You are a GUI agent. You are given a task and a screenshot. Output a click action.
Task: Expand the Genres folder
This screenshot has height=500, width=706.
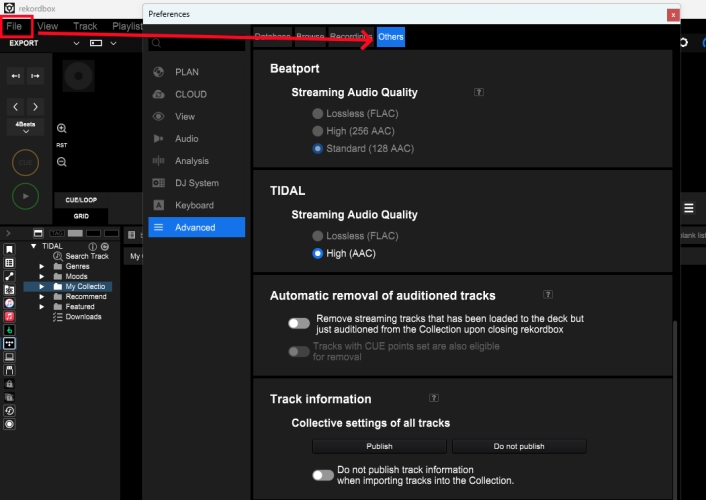(x=42, y=267)
